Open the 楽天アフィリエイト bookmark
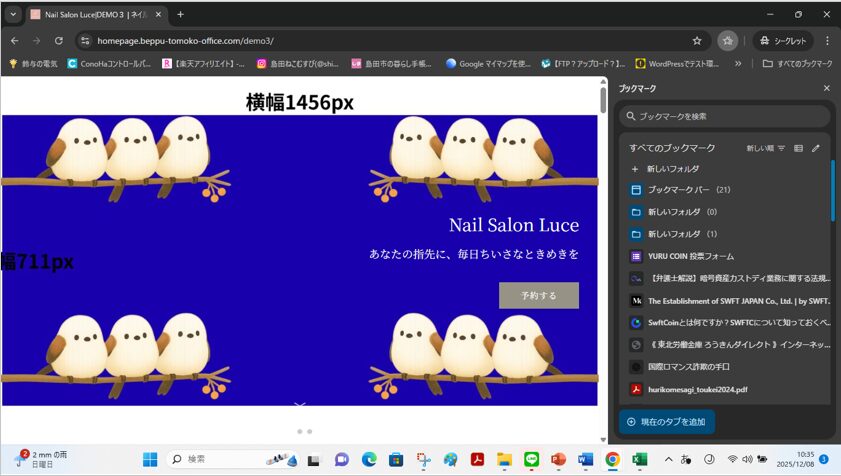Viewport: 841px width, 476px height. (204, 63)
